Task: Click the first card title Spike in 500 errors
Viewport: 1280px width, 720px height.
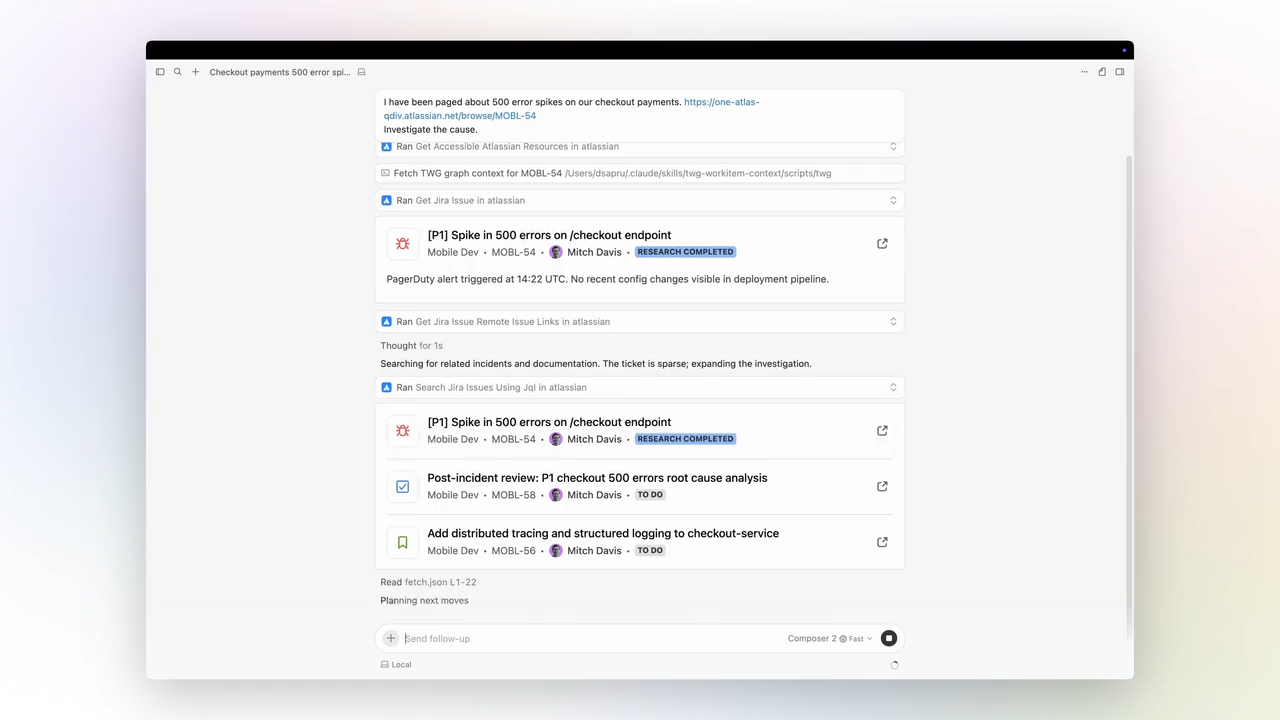Action: coord(549,235)
